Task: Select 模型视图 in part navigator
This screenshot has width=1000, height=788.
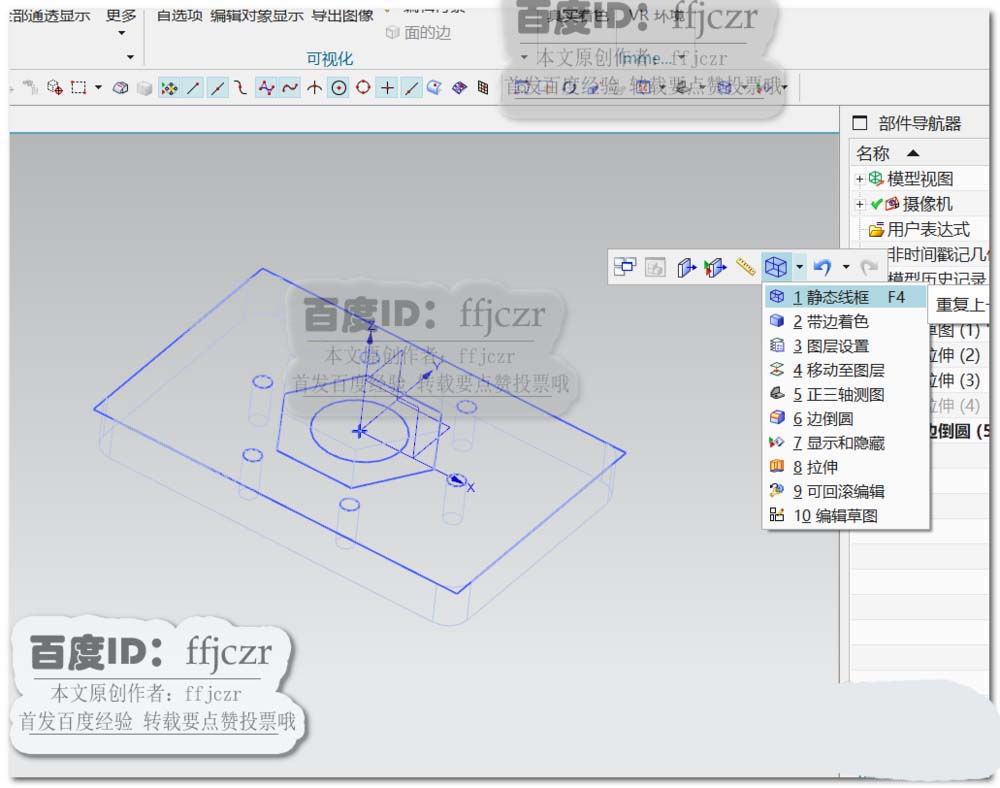Action: pyautogui.click(x=920, y=179)
